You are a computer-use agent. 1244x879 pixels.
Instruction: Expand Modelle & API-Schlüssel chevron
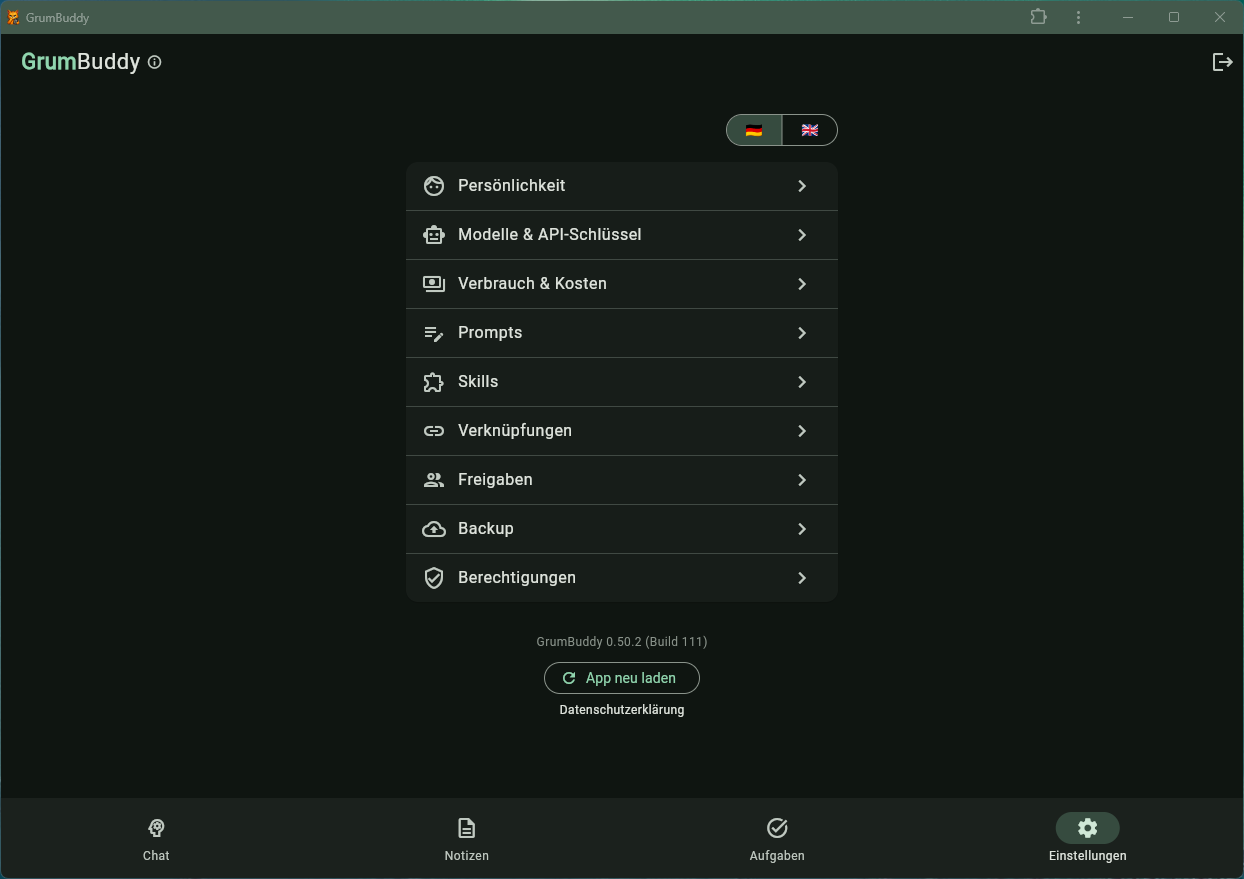pos(802,235)
